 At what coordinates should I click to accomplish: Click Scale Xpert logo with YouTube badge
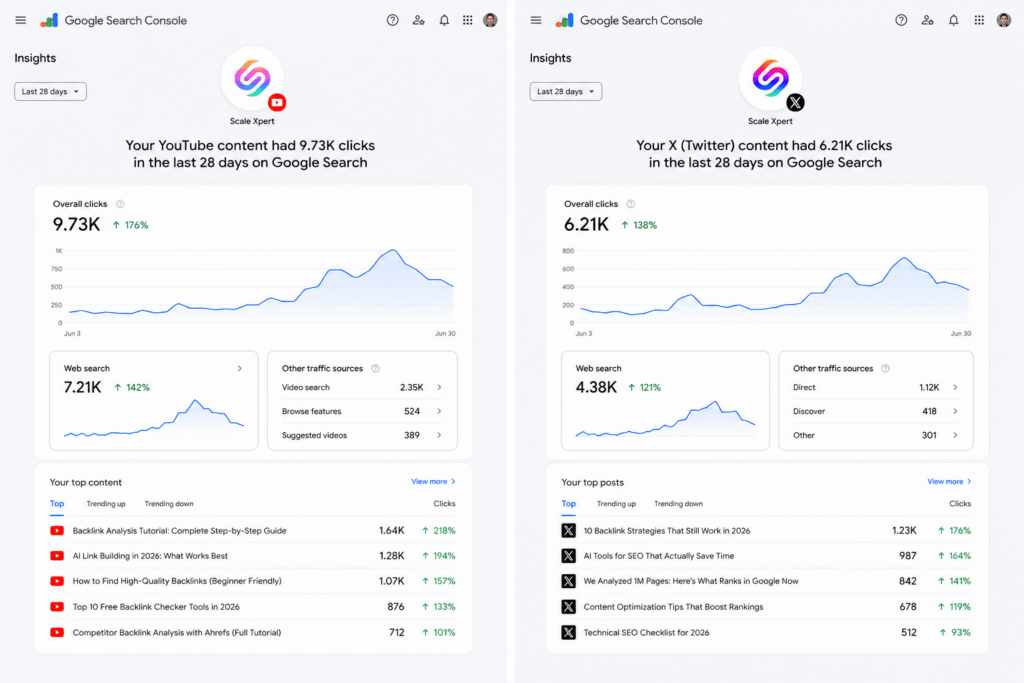point(253,78)
